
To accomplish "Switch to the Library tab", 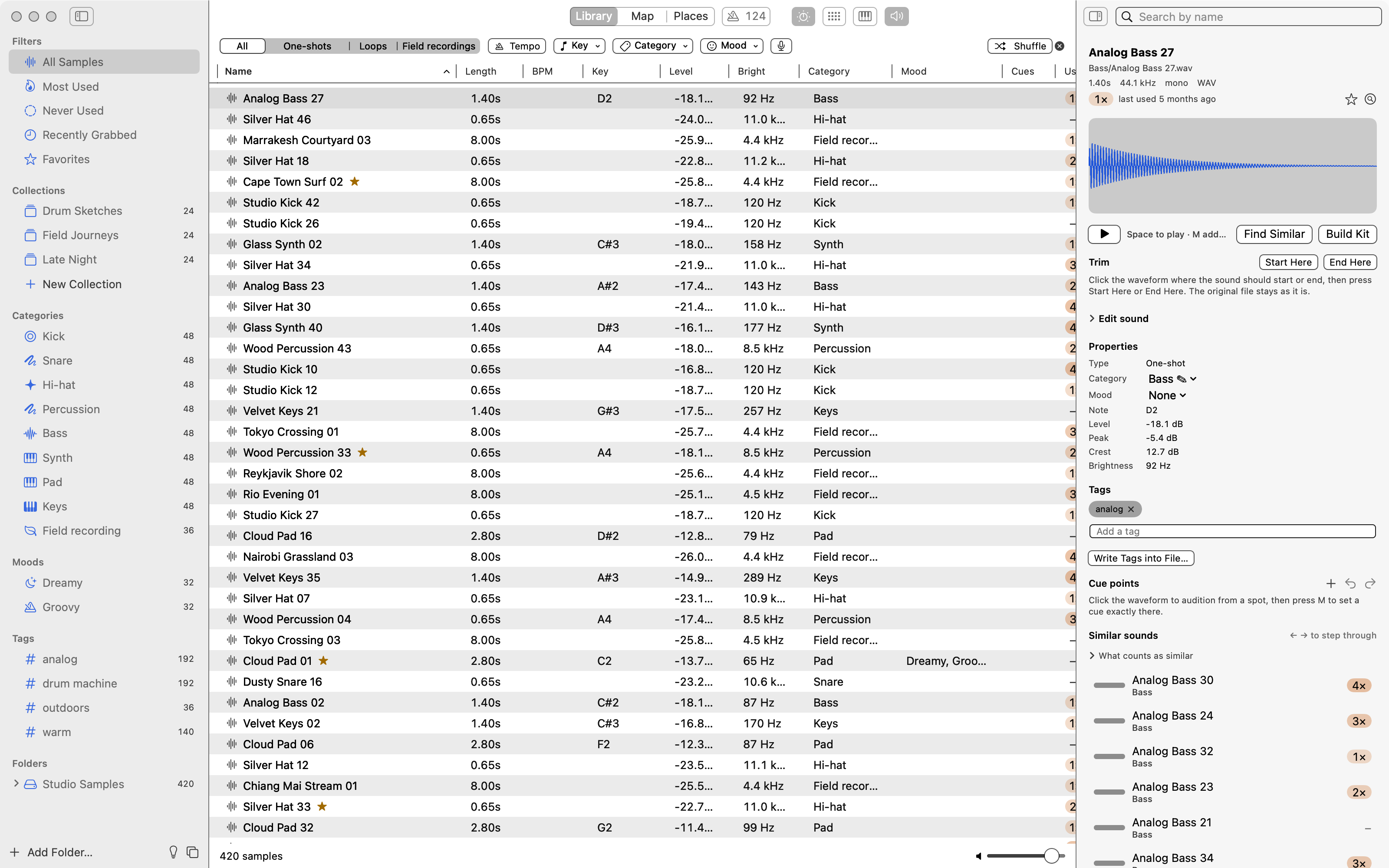I will (x=593, y=16).
